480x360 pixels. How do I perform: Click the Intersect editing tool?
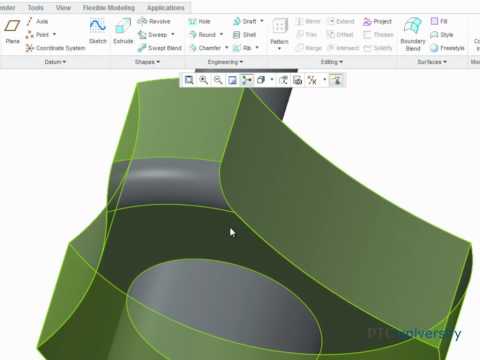(343, 48)
